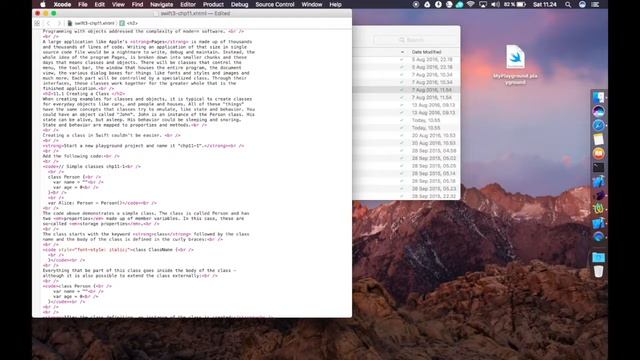This screenshot has width=640, height=360.
Task: Select the highlighted Finder row dated 7 Aug 2016, 11.54
Action: (406, 90)
